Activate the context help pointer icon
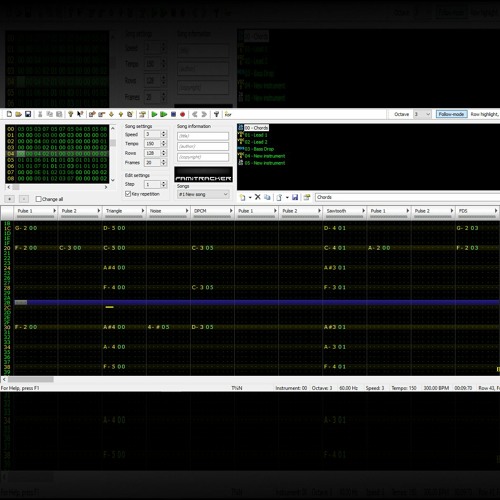Screen dimensions: 500x500 (80, 114)
